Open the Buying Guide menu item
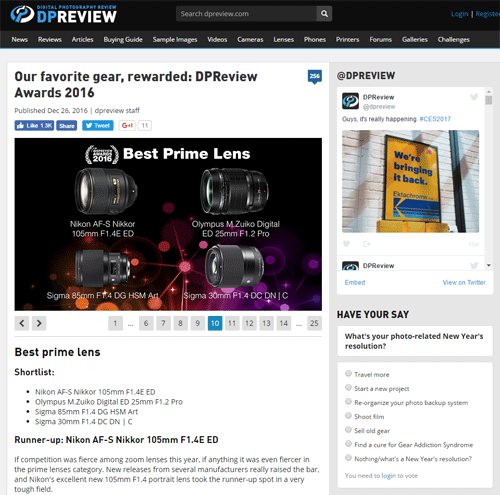This screenshot has height=495, width=500. 123,40
